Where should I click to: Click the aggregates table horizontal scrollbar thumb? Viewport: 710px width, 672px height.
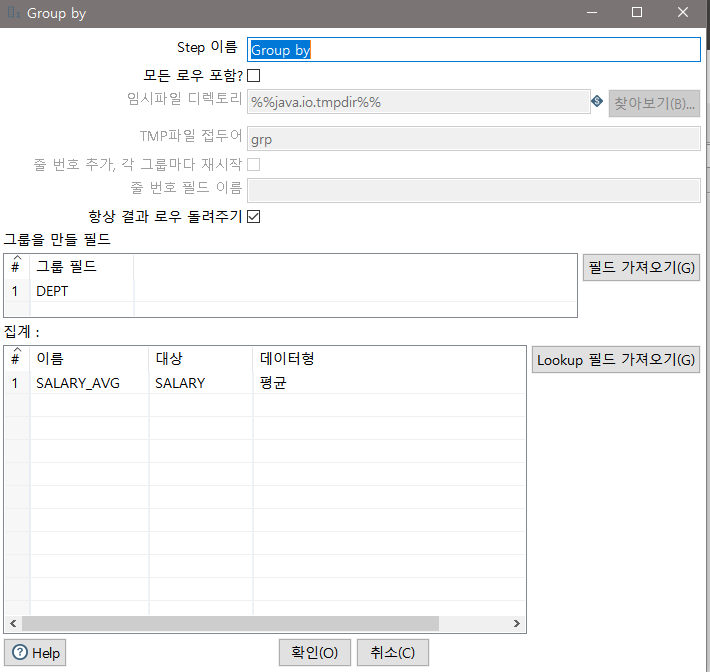click(x=230, y=624)
